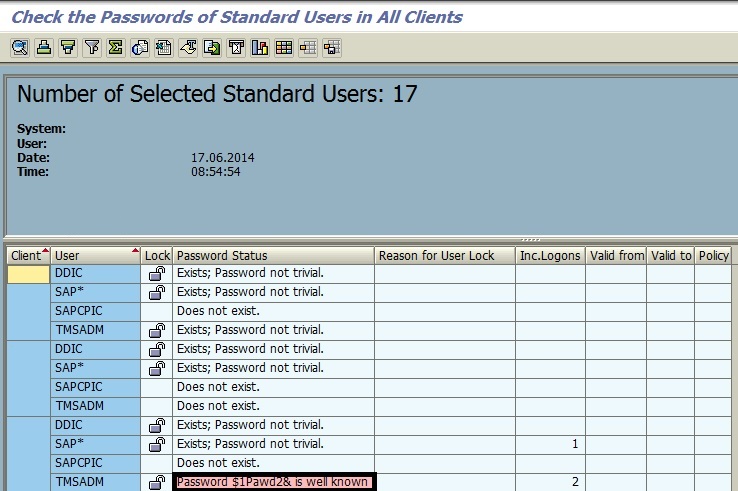
Task: Click the Valid from column header
Action: tap(617, 256)
